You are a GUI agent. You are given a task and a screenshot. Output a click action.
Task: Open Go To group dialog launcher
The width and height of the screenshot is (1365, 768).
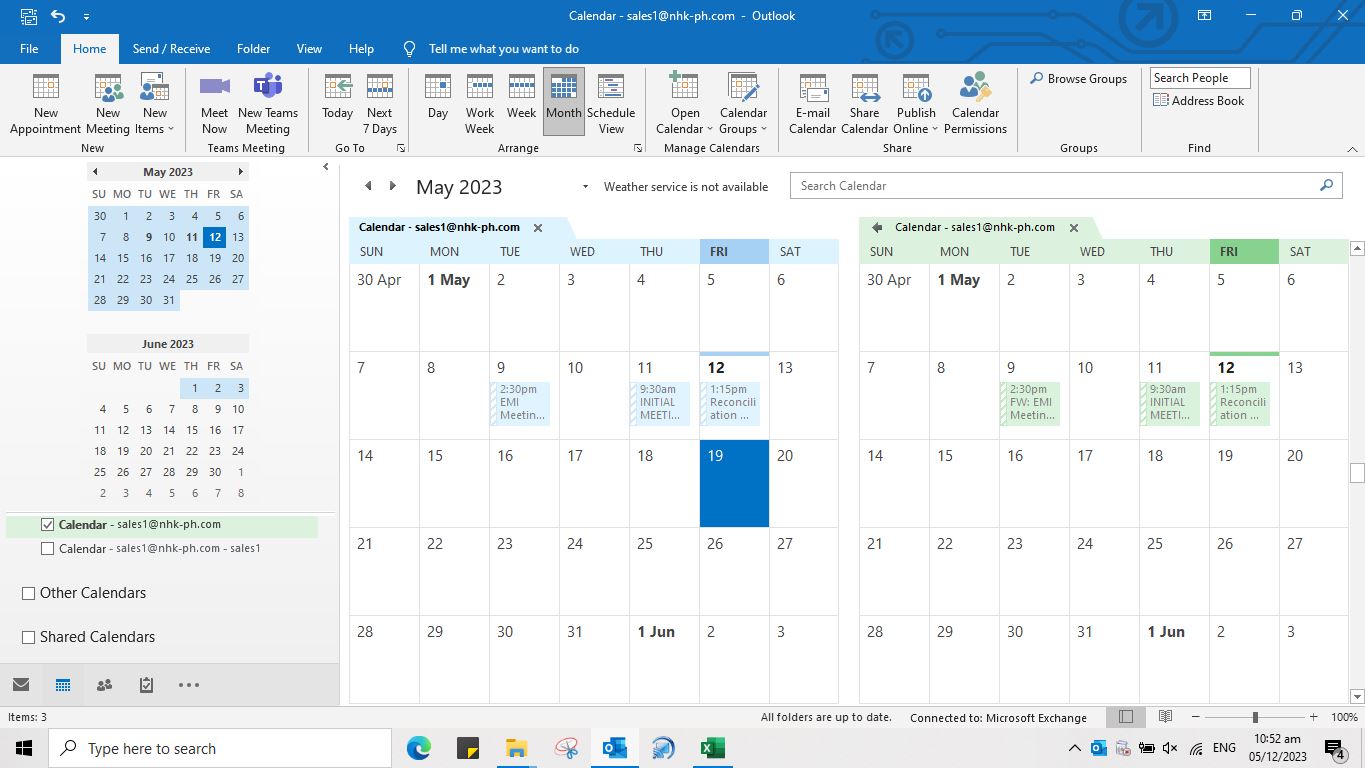(x=402, y=148)
